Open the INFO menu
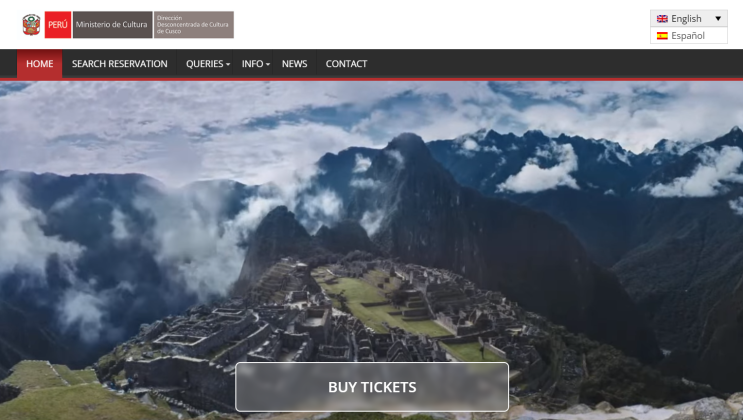 [255, 64]
